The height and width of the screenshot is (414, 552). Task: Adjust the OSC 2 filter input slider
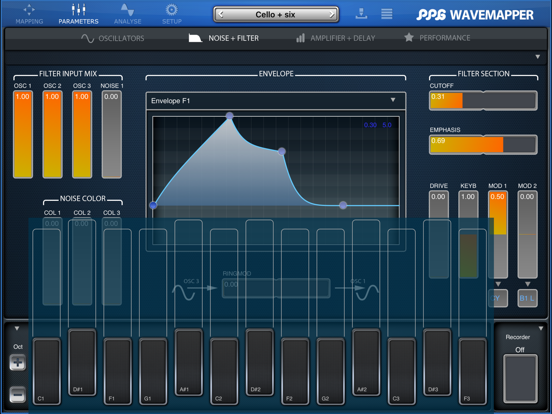(52, 134)
